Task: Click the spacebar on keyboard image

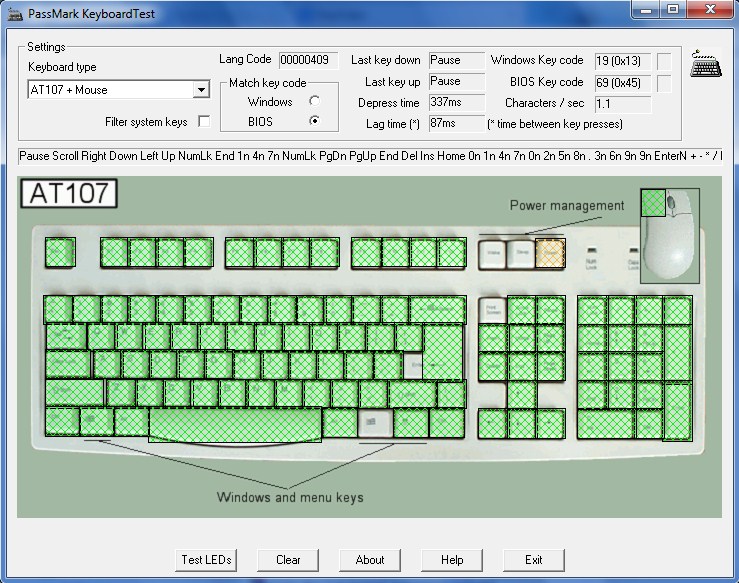Action: [x=235, y=425]
